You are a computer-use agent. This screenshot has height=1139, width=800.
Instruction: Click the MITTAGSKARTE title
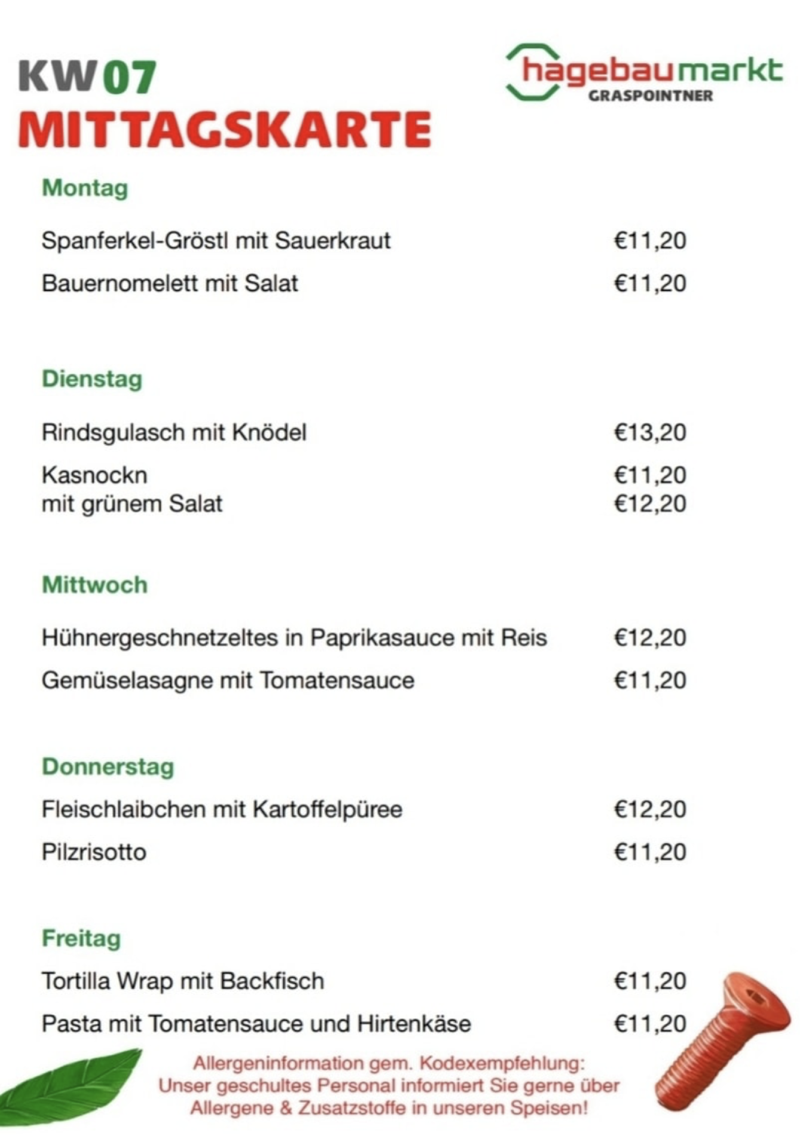tap(225, 129)
